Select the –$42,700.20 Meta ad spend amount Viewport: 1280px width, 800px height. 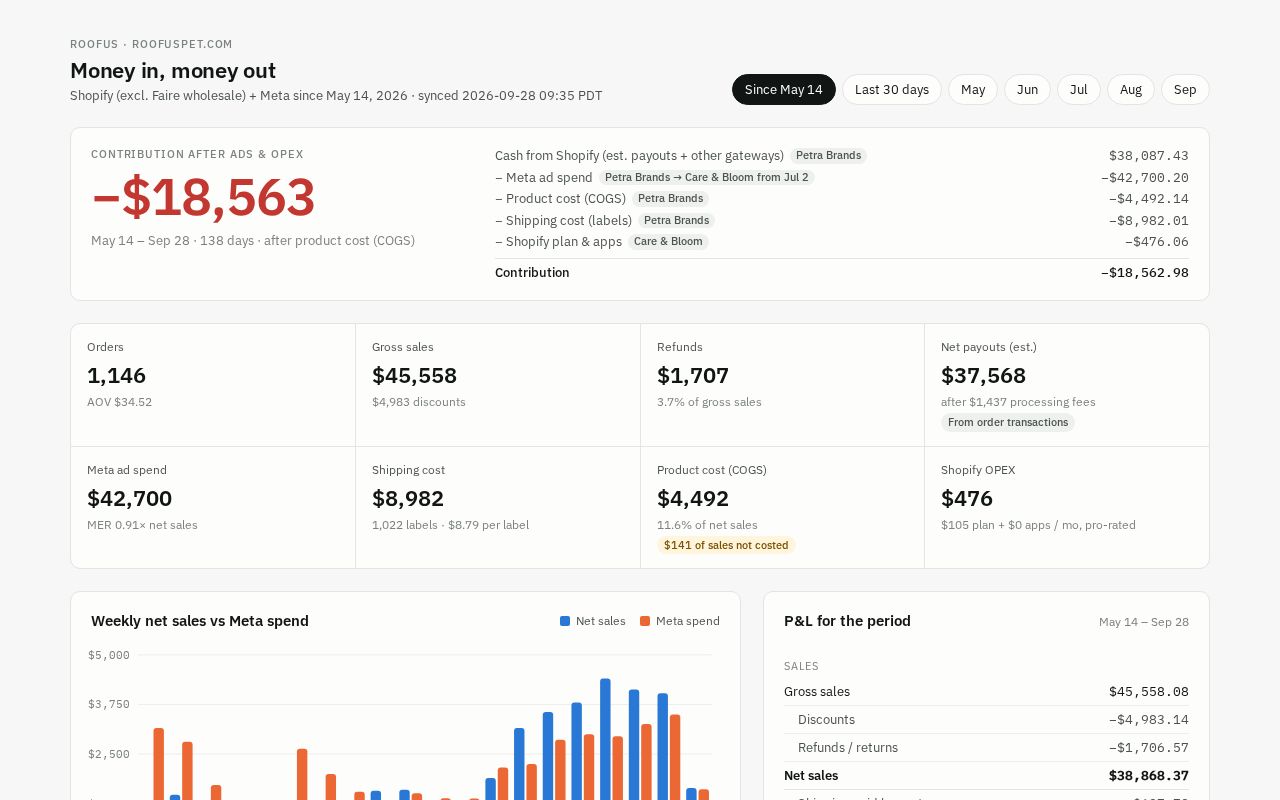point(1144,178)
